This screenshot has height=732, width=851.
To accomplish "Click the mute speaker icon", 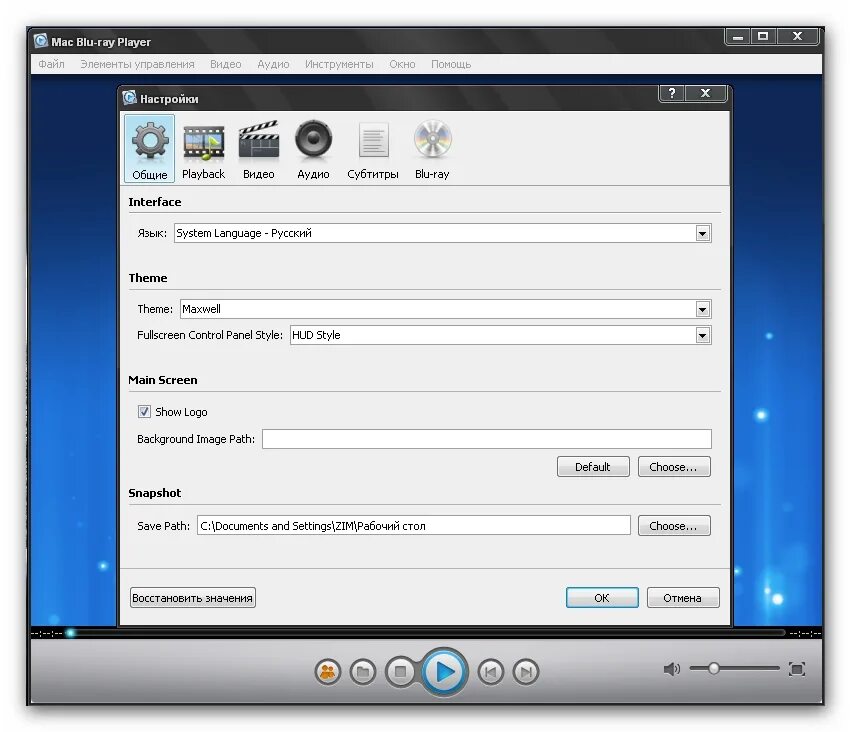I will tap(671, 669).
